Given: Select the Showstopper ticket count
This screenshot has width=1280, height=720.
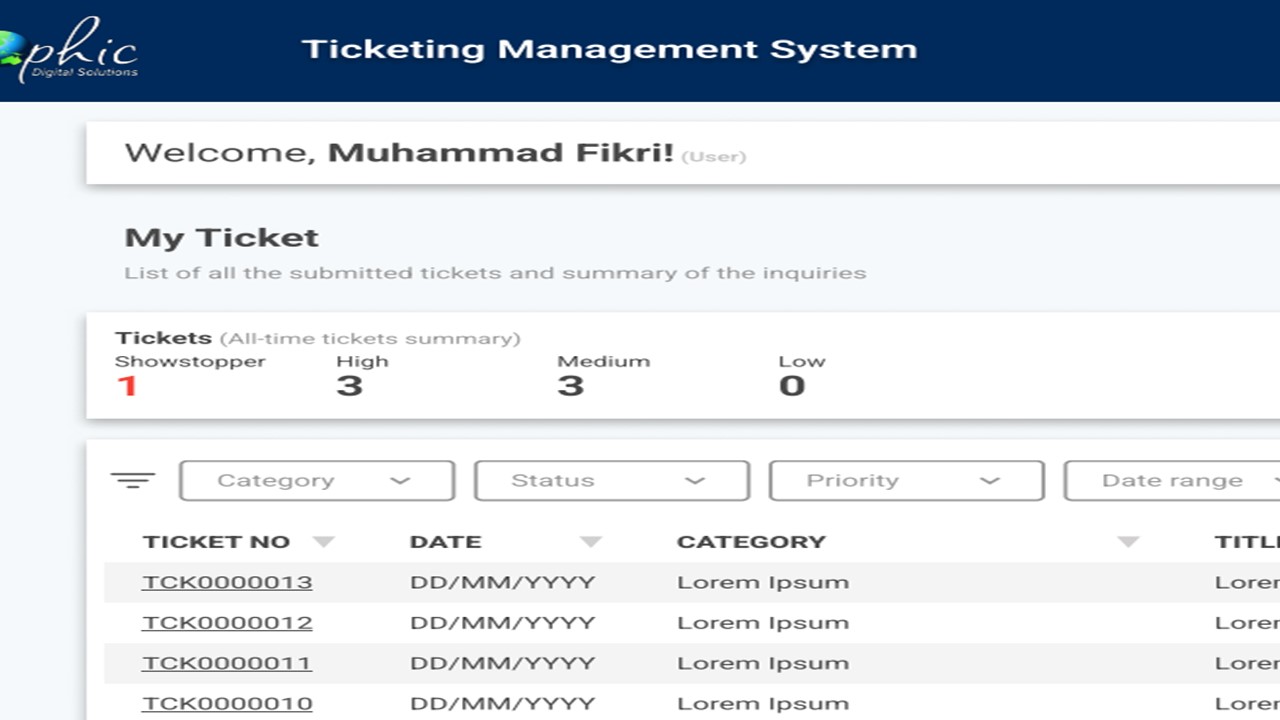Looking at the screenshot, I should coord(127,386).
